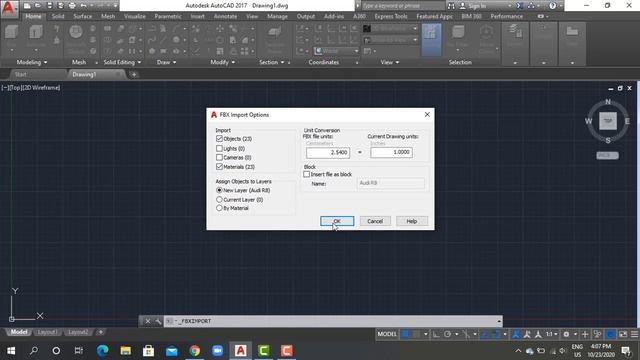The height and width of the screenshot is (360, 640).
Task: Open the Help question mark icon
Action: pyautogui.click(x=553, y=6)
